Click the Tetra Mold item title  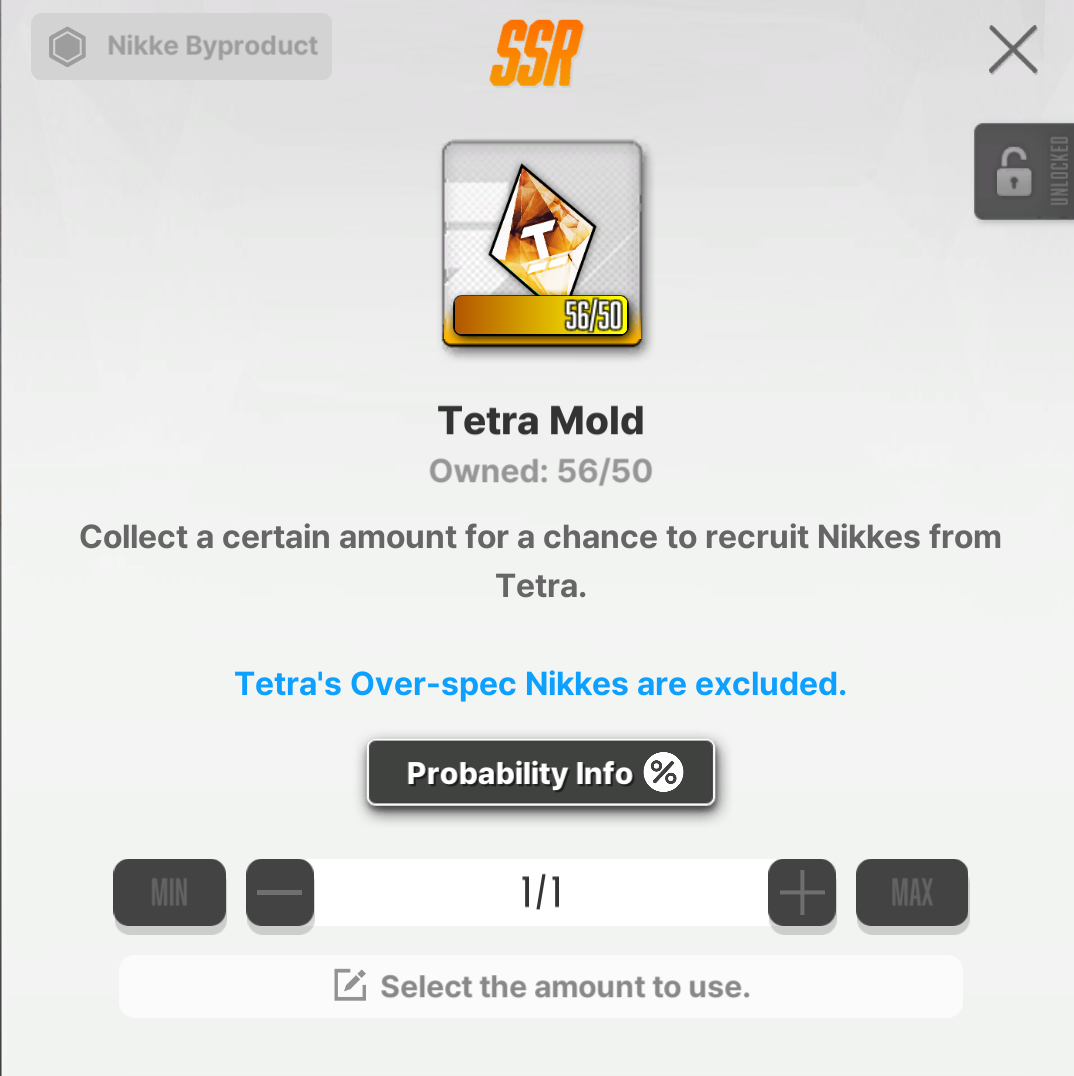pos(541,420)
